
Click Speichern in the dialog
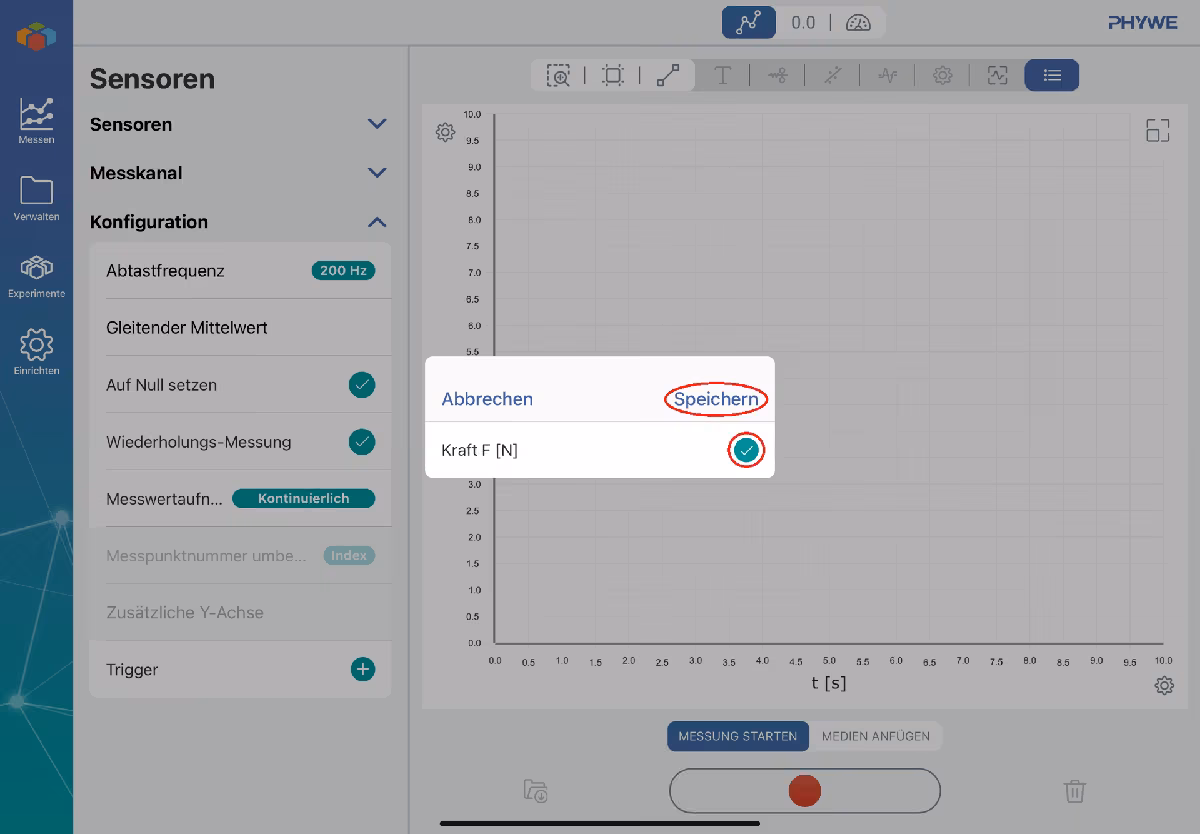point(716,399)
